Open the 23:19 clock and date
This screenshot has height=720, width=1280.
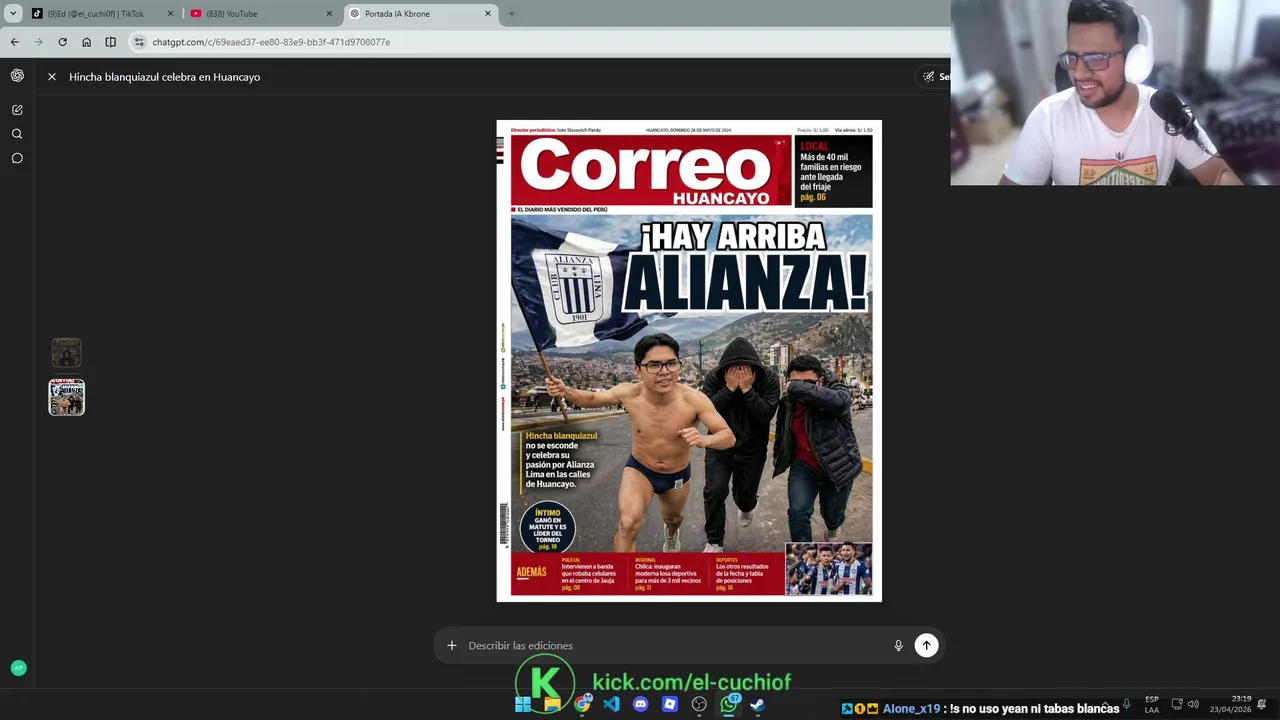1230,704
